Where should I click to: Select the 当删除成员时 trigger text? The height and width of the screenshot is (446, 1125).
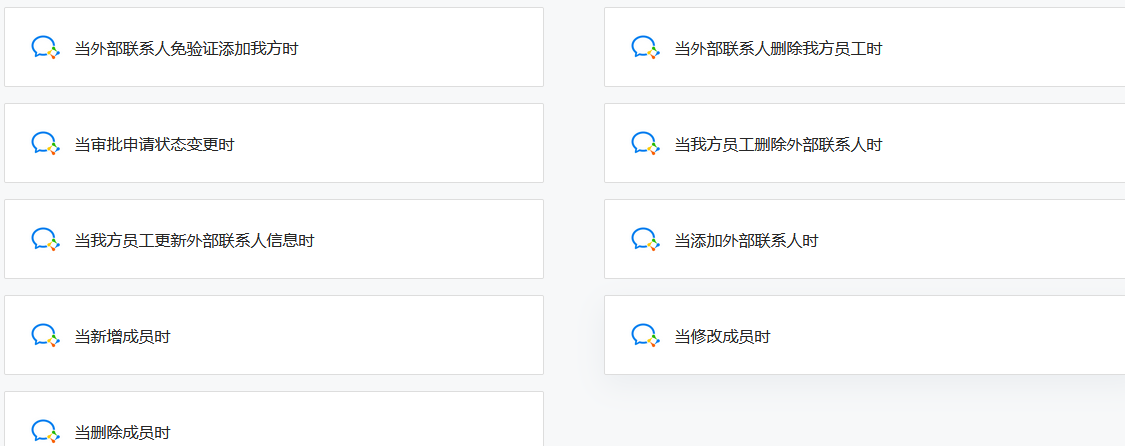click(123, 432)
